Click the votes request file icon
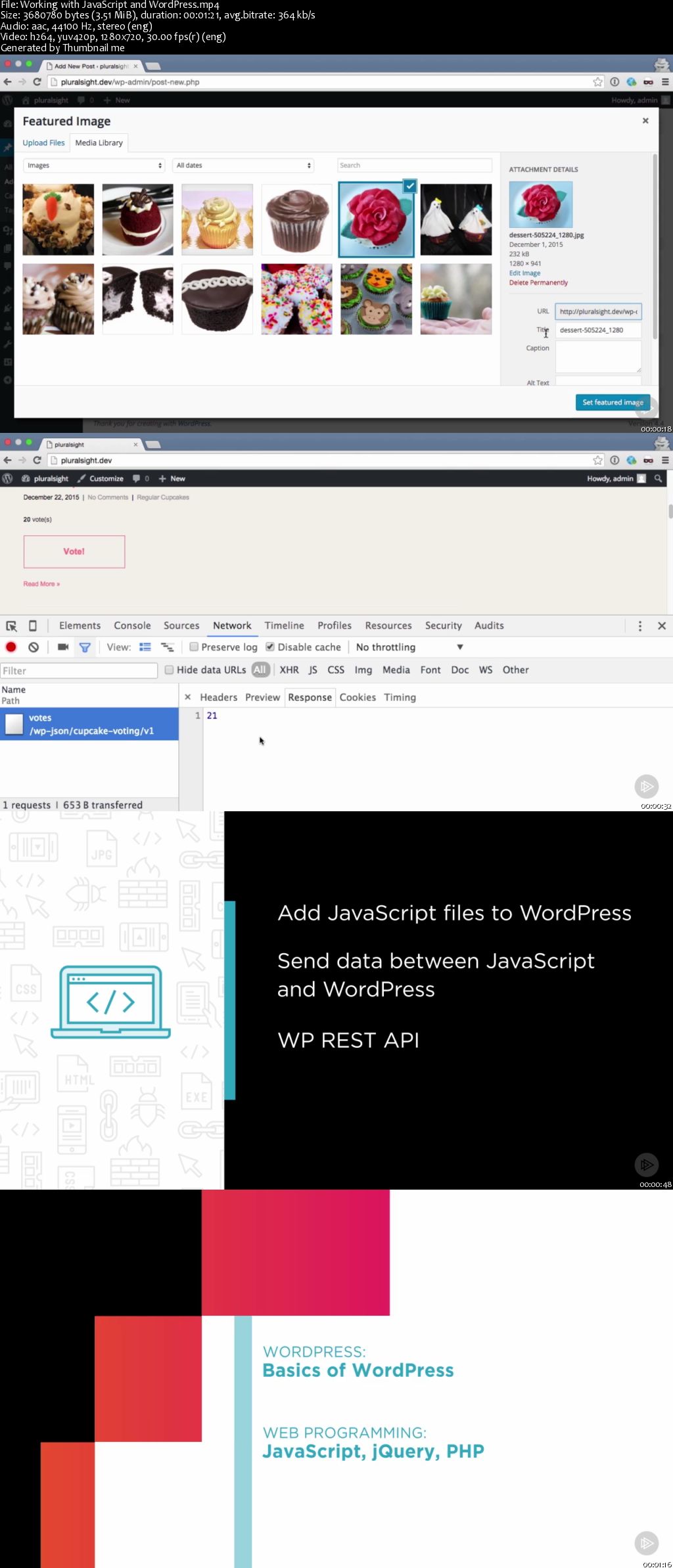 14,724
